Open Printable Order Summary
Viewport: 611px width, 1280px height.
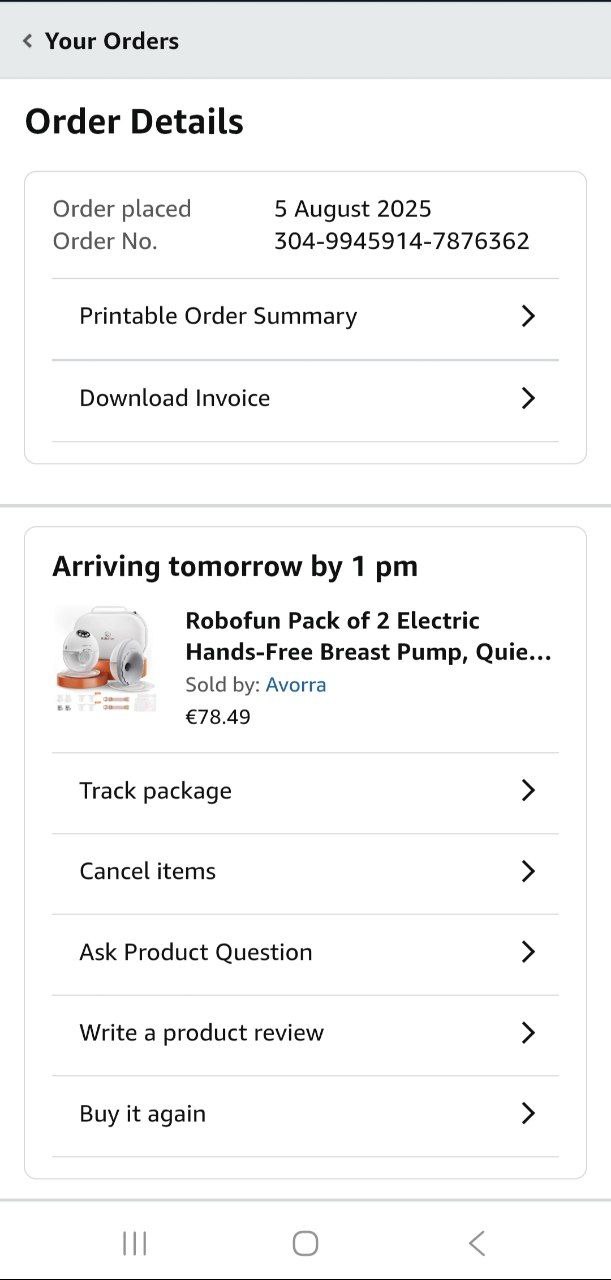pos(218,316)
